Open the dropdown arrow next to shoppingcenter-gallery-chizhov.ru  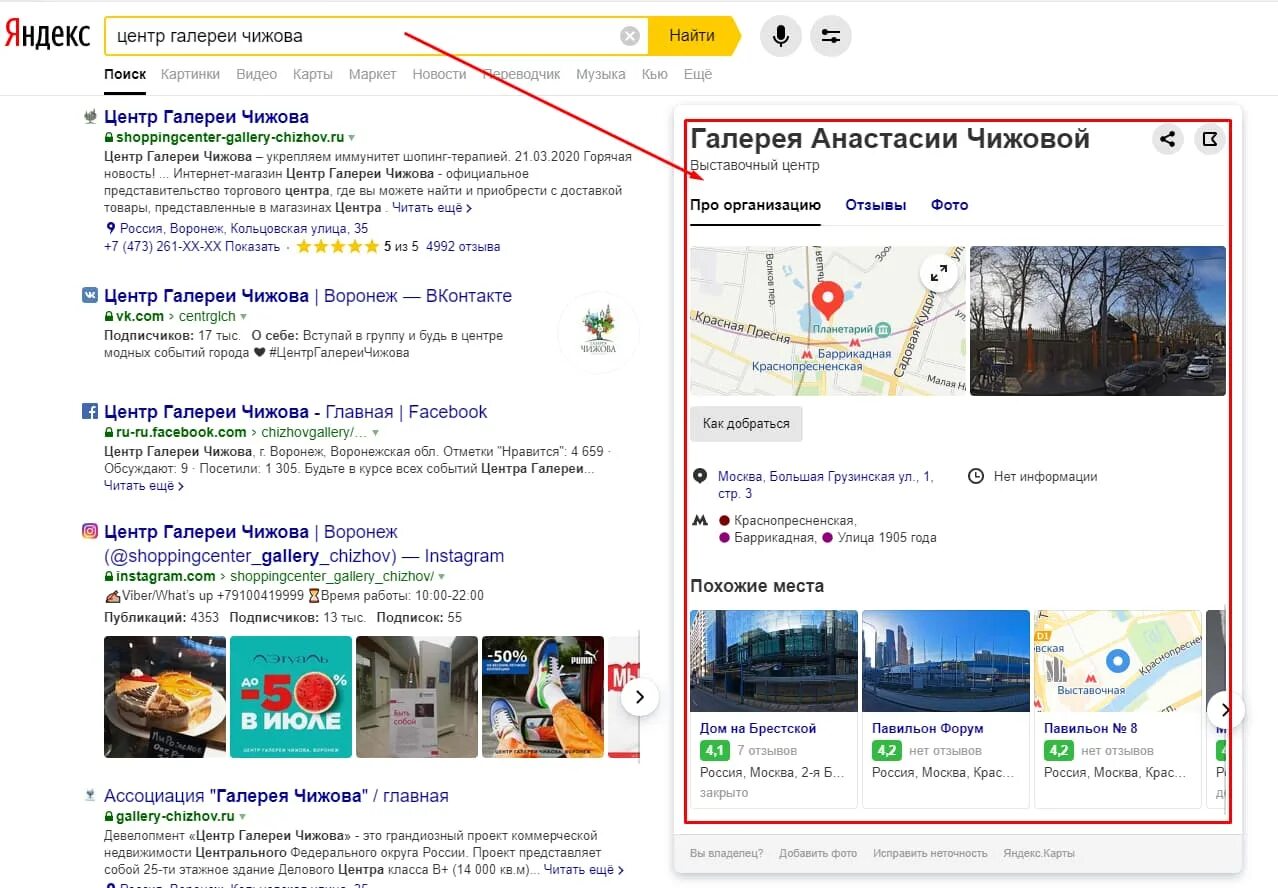351,138
